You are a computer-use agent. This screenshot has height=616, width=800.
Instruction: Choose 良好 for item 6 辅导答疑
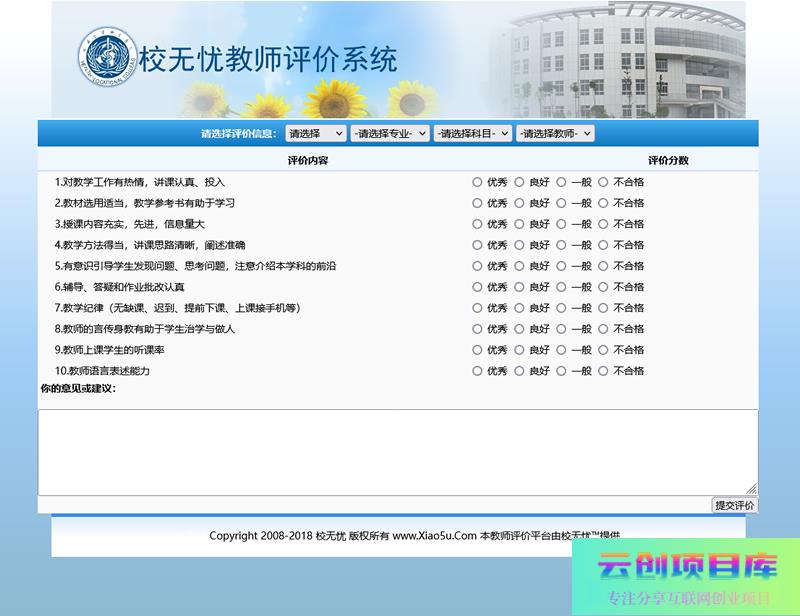519,287
